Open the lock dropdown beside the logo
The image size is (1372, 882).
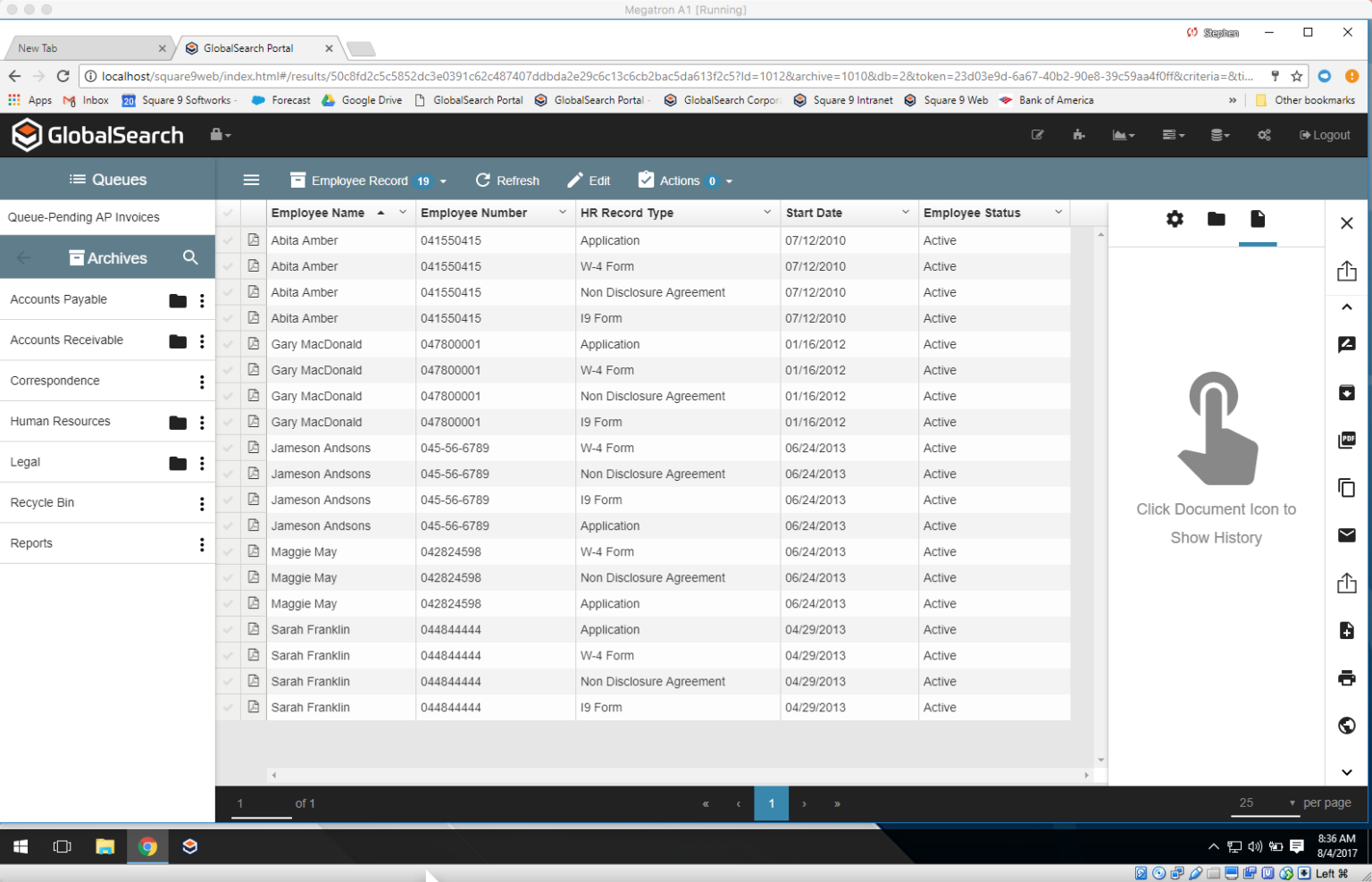tap(221, 135)
